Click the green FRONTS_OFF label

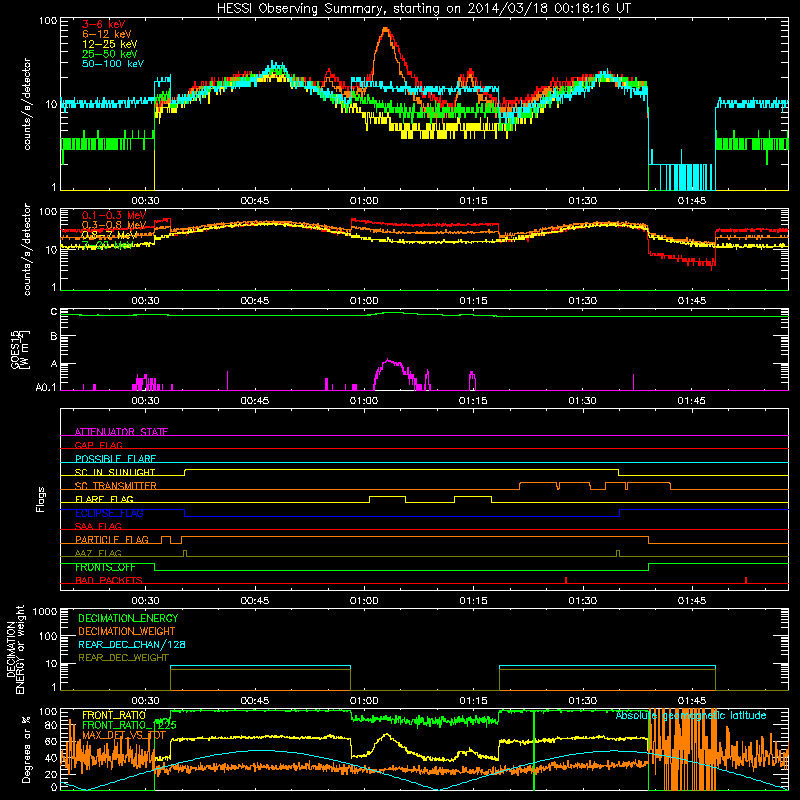(x=105, y=567)
